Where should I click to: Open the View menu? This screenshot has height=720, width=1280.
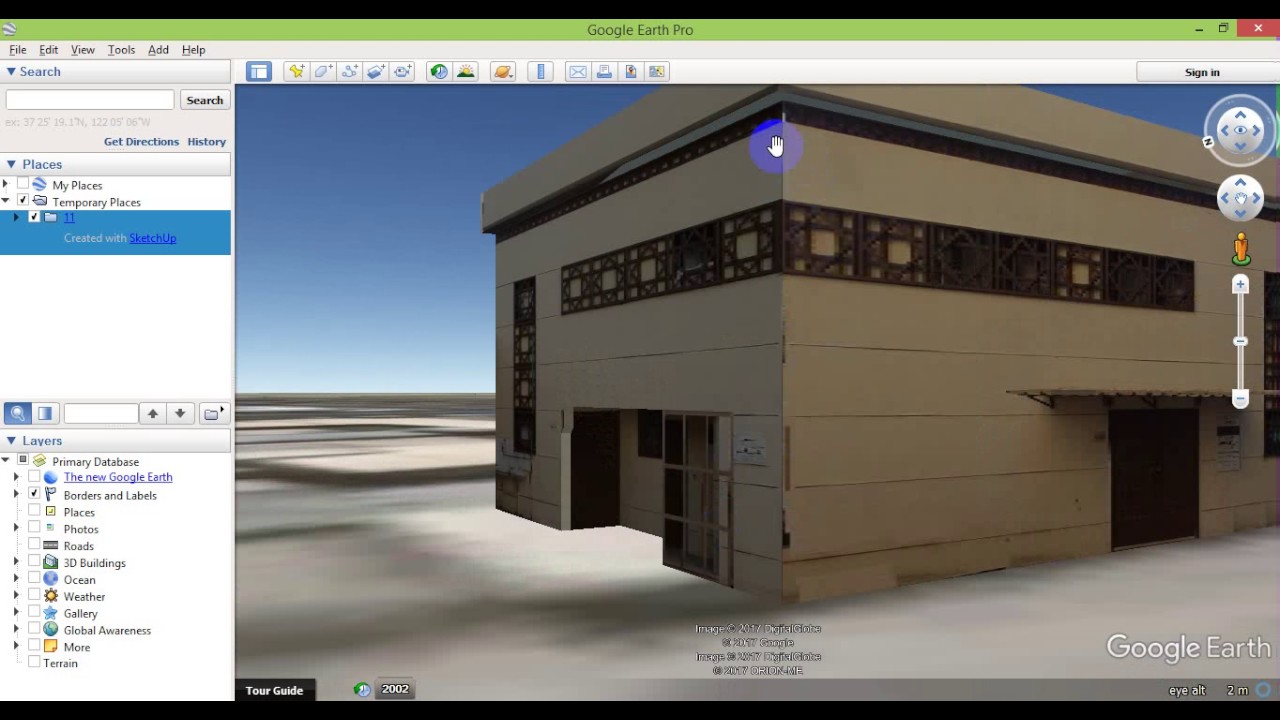pos(83,49)
